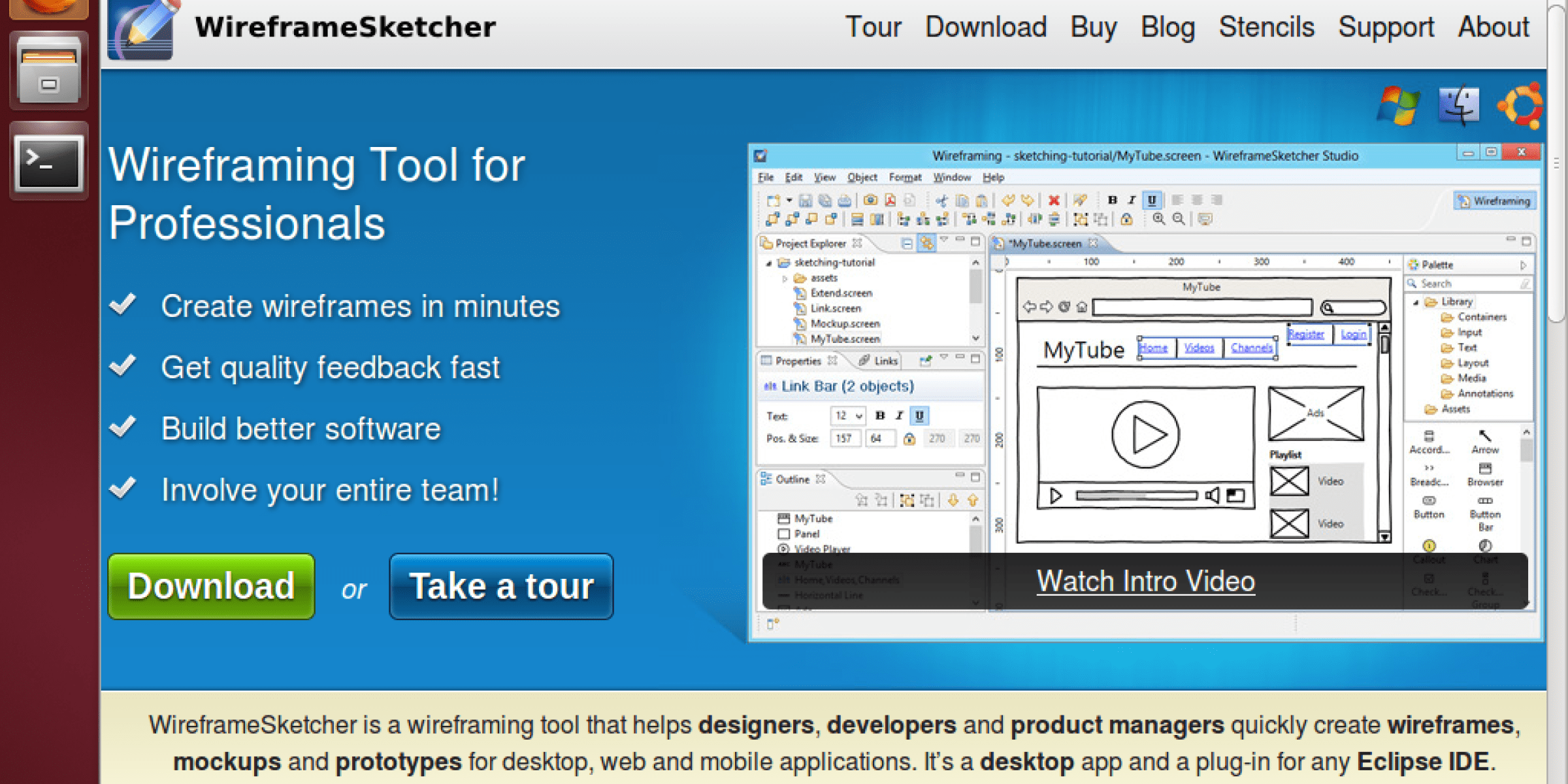Open the Terminal icon in Ubuntu dock

49,162
